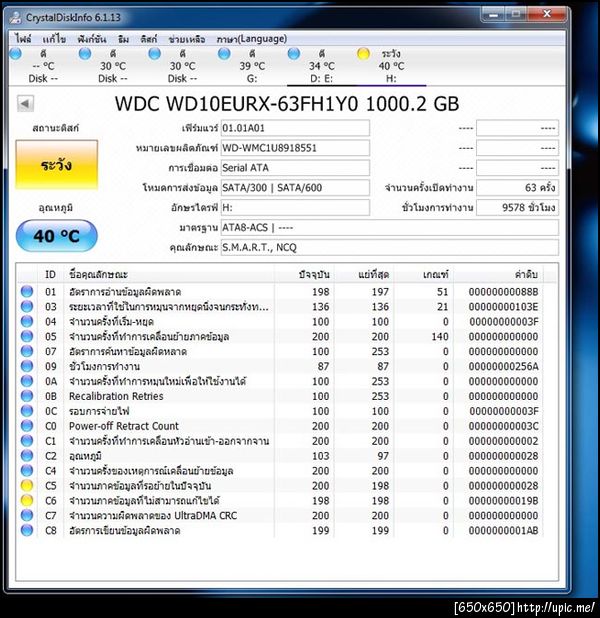Open the ไฟล์ (File) menu
This screenshot has height=618, width=600.
[22, 39]
